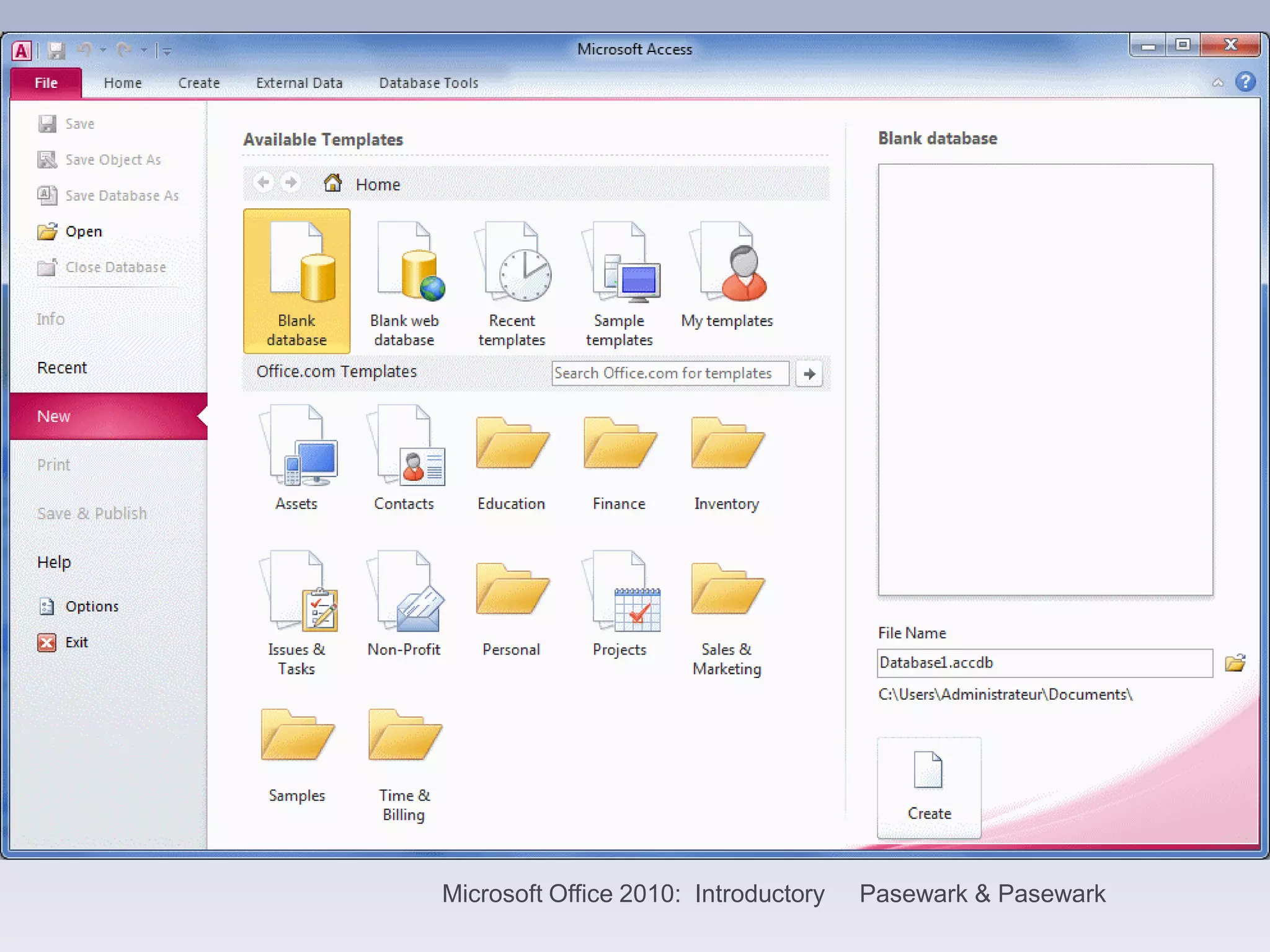1270x952 pixels.
Task: Click the Blank database preview pane
Action: [x=1046, y=379]
